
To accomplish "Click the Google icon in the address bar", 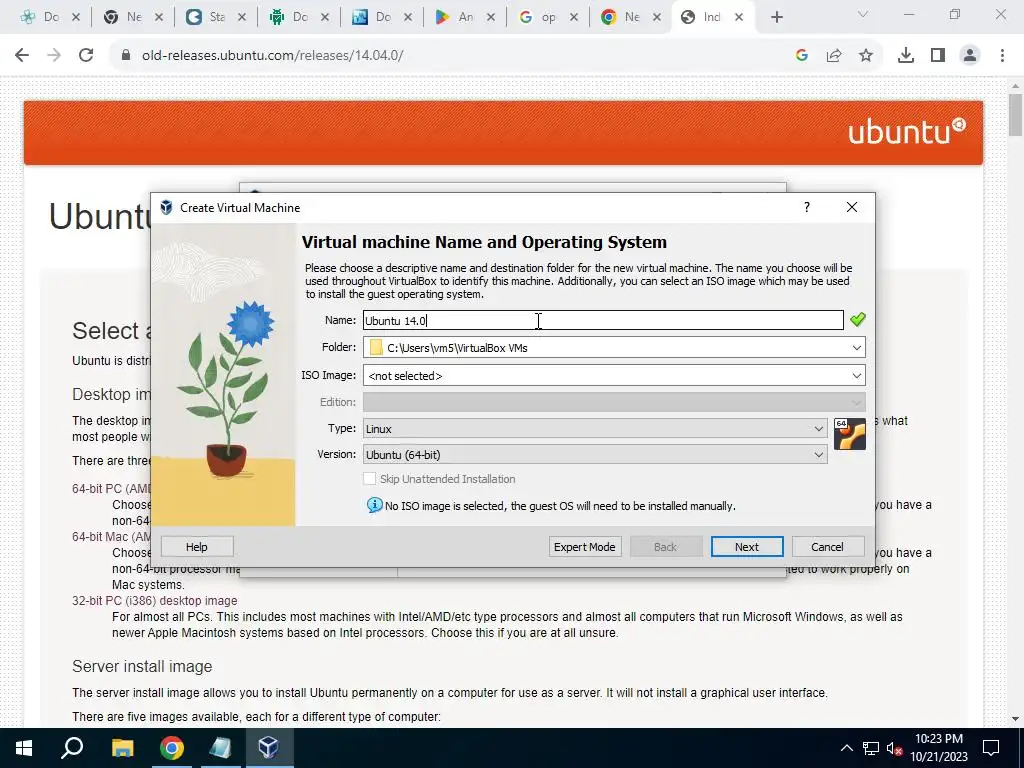I will tap(802, 56).
